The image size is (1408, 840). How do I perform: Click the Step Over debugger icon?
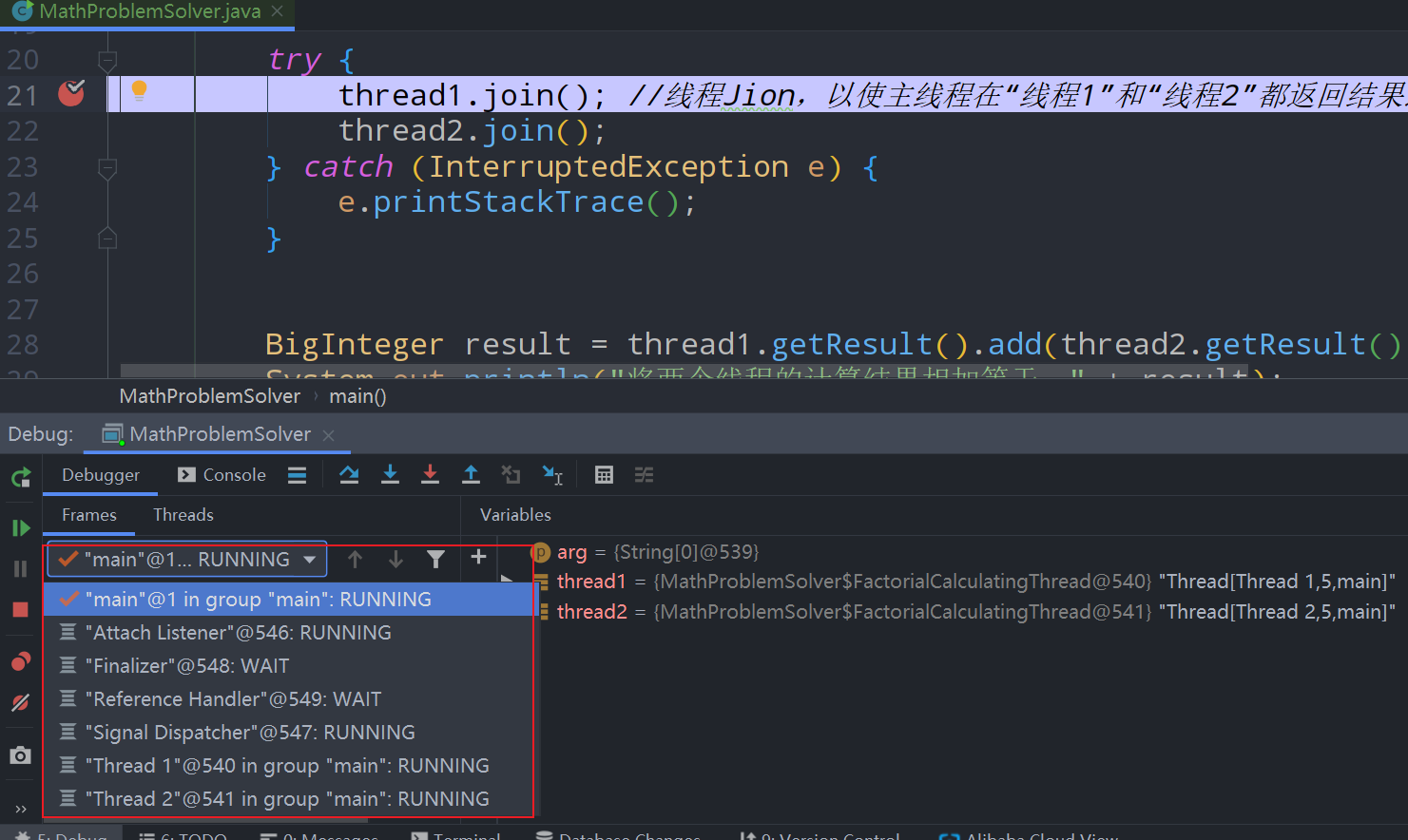coord(349,475)
